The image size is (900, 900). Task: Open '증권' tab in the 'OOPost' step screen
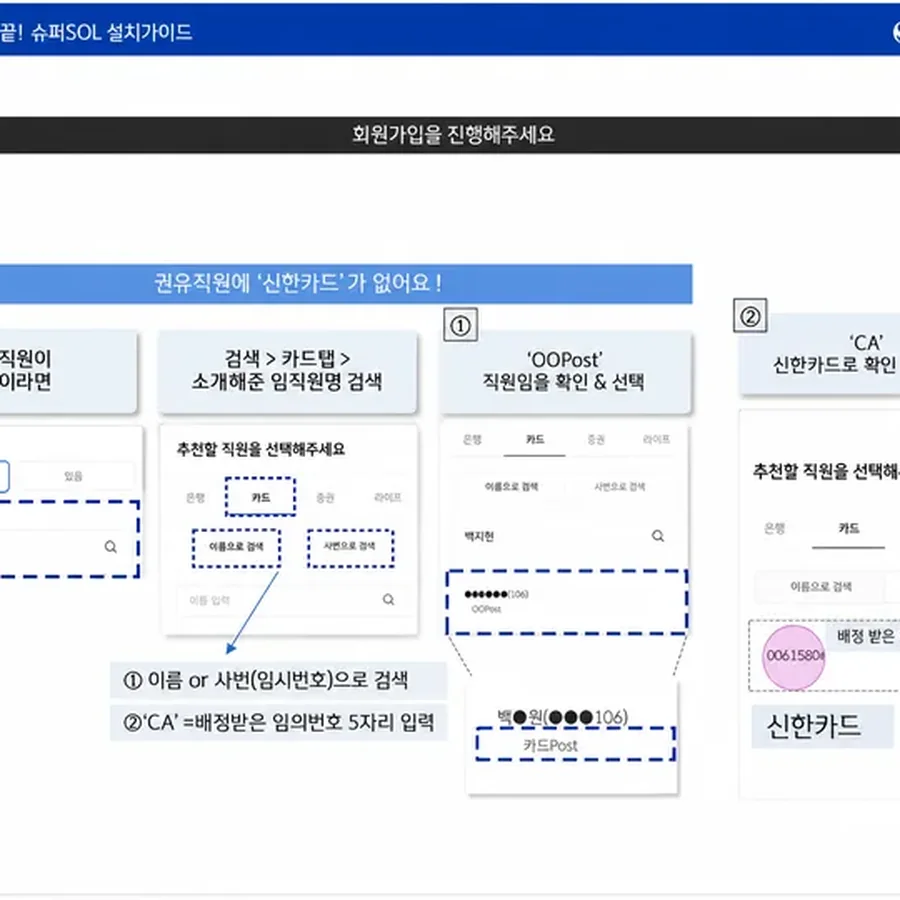pyautogui.click(x=596, y=440)
